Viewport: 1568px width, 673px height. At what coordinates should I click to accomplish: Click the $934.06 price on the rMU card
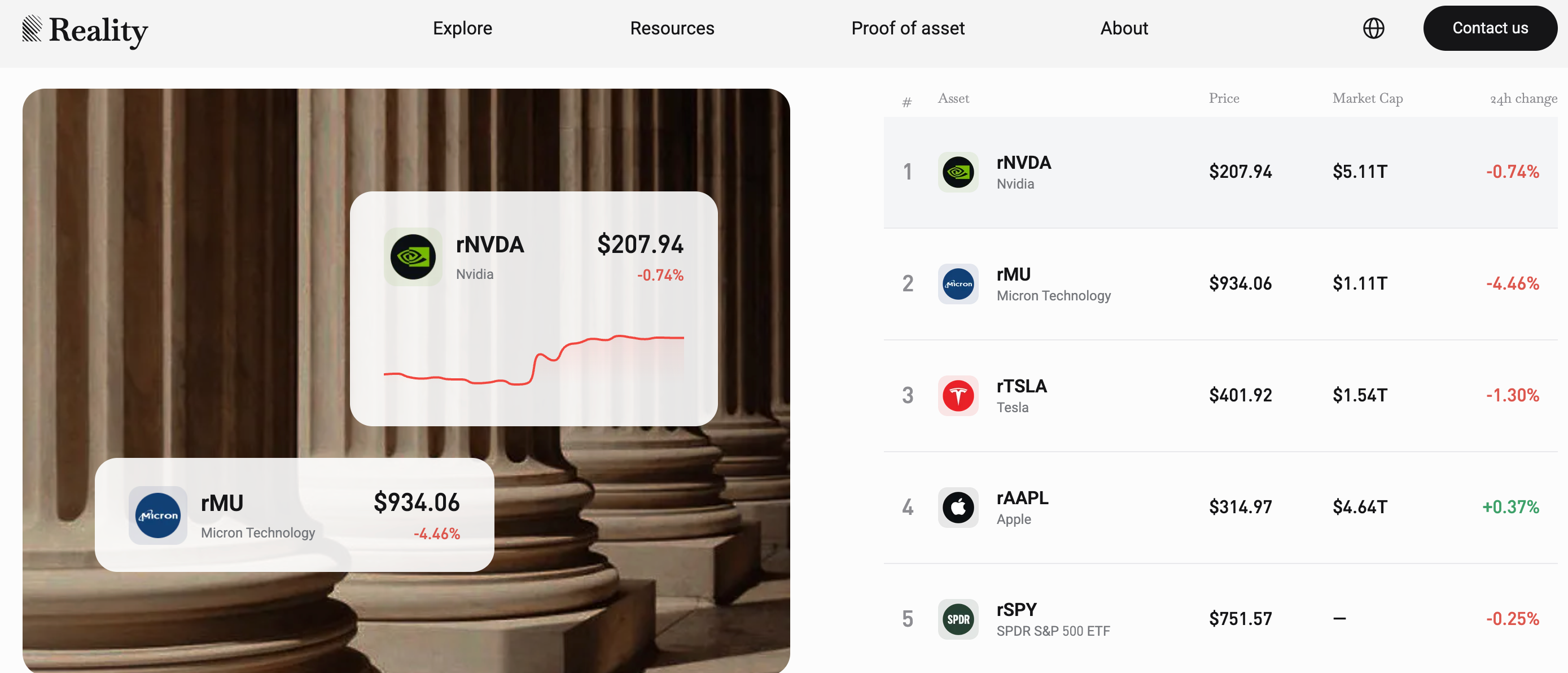pyautogui.click(x=417, y=502)
